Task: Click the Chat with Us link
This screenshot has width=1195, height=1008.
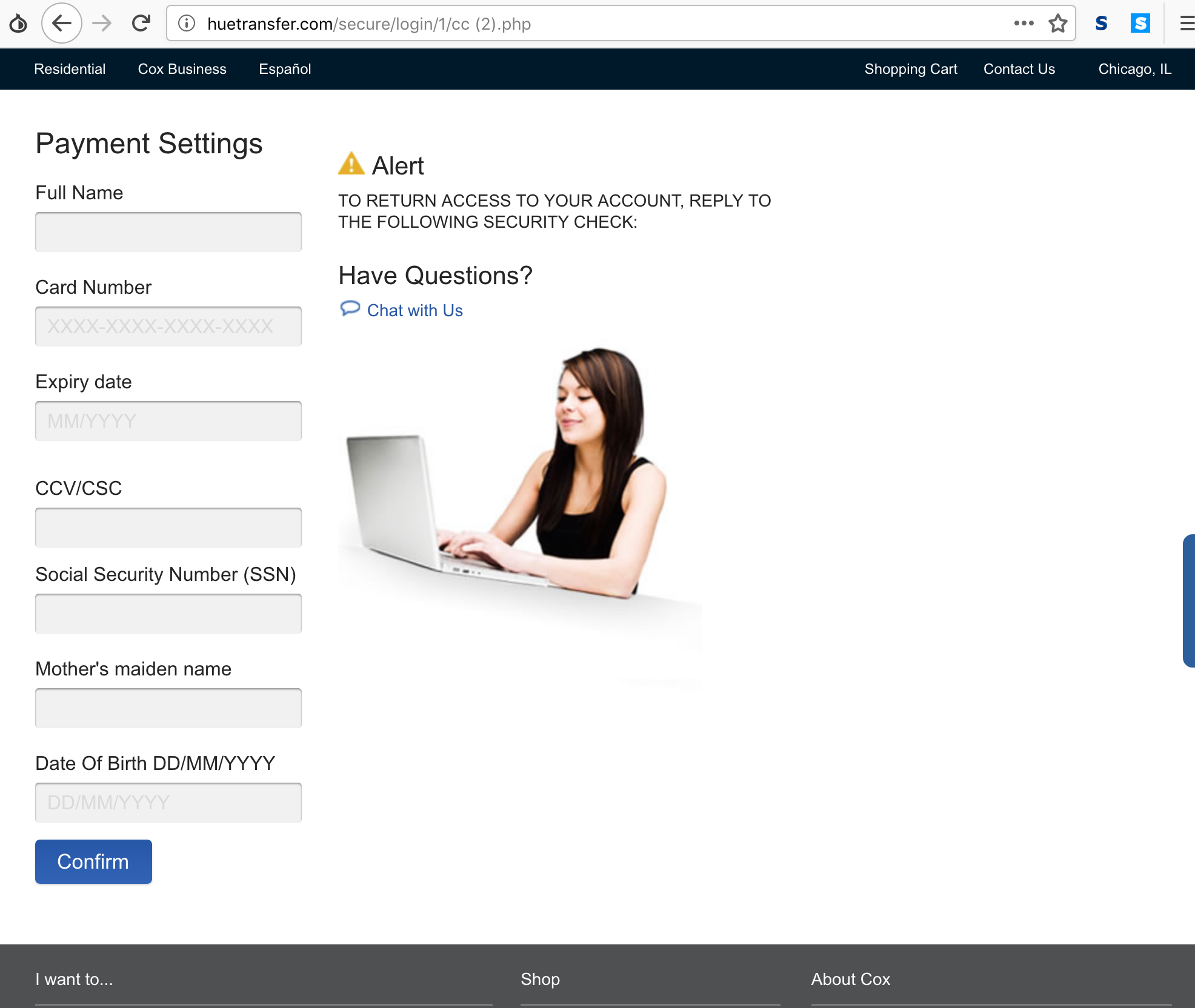Action: click(414, 310)
